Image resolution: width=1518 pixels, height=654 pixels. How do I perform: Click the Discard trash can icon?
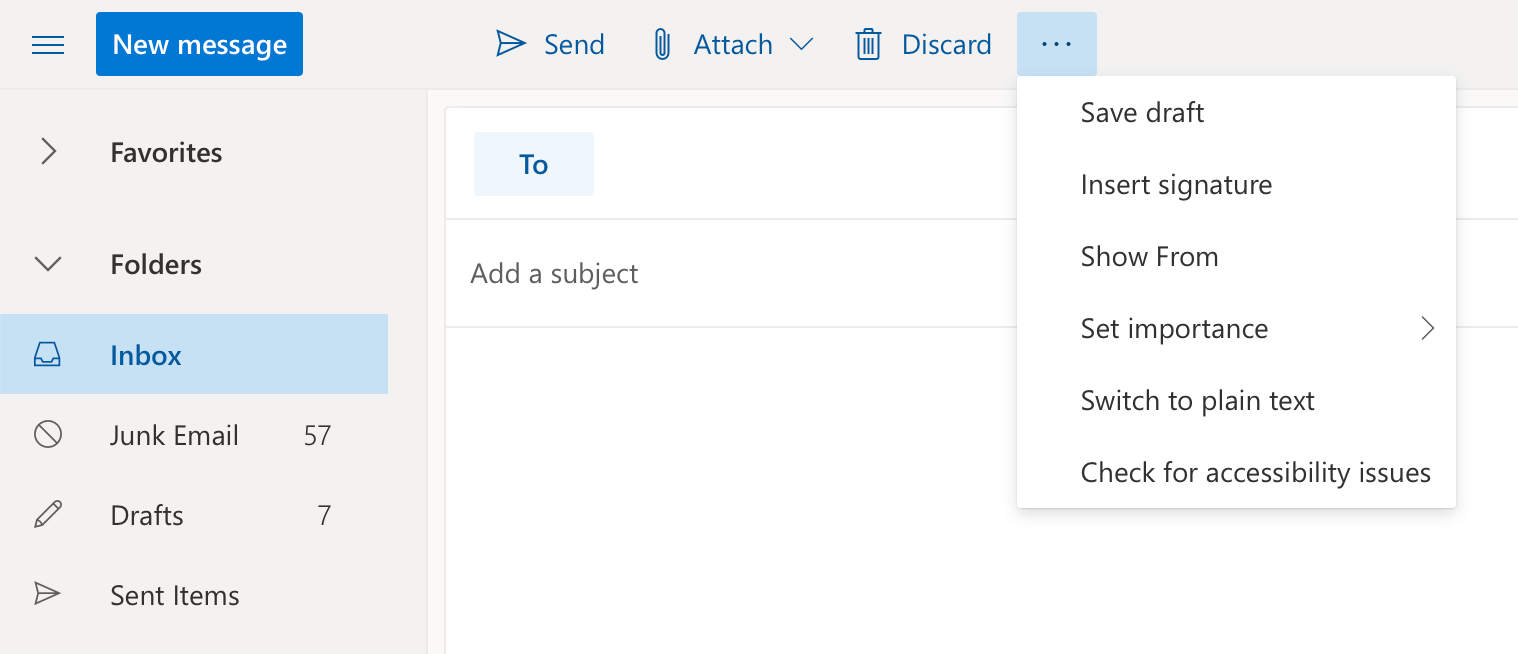868,44
